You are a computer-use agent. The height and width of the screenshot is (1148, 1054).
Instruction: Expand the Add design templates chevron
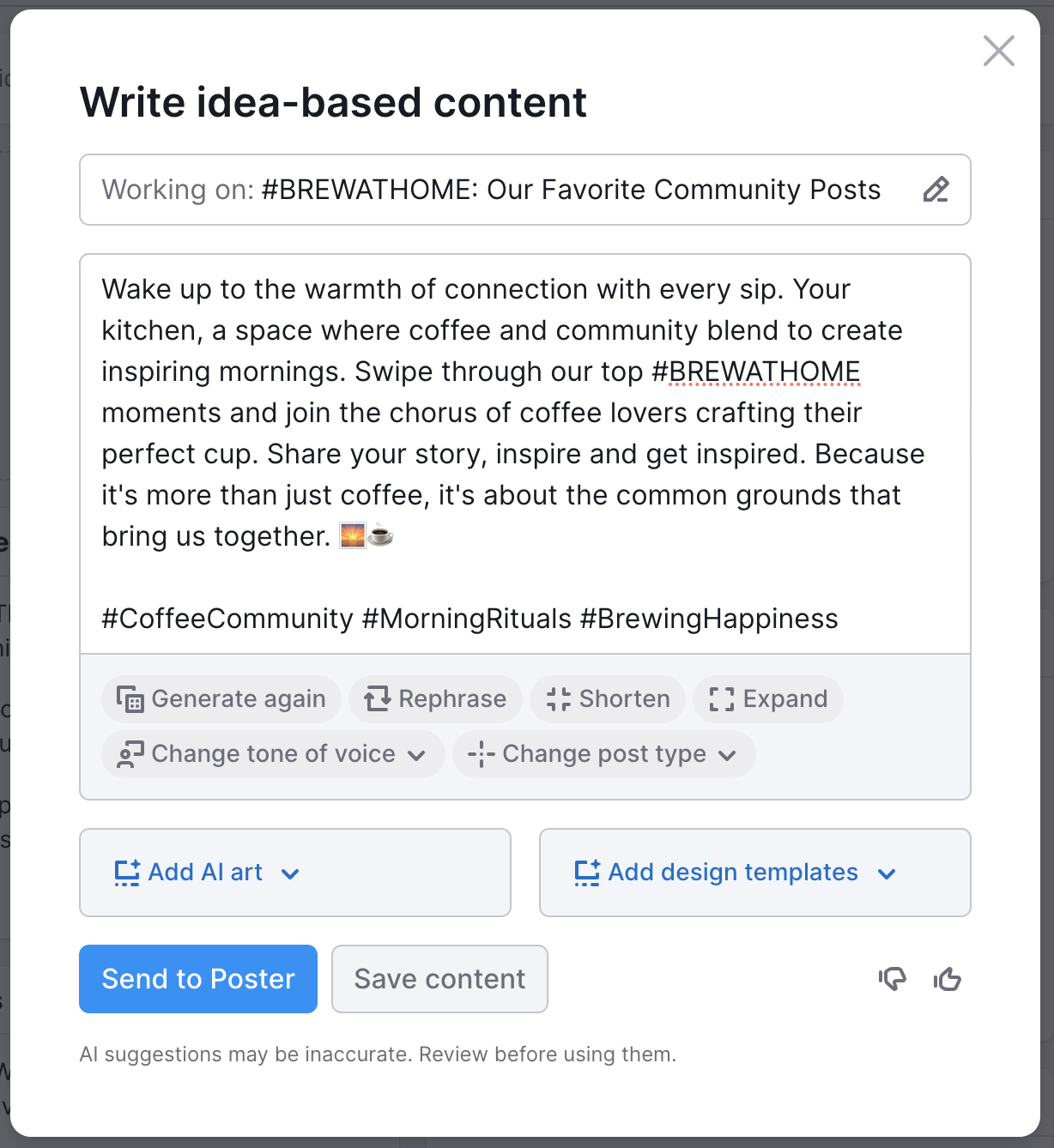click(x=887, y=874)
